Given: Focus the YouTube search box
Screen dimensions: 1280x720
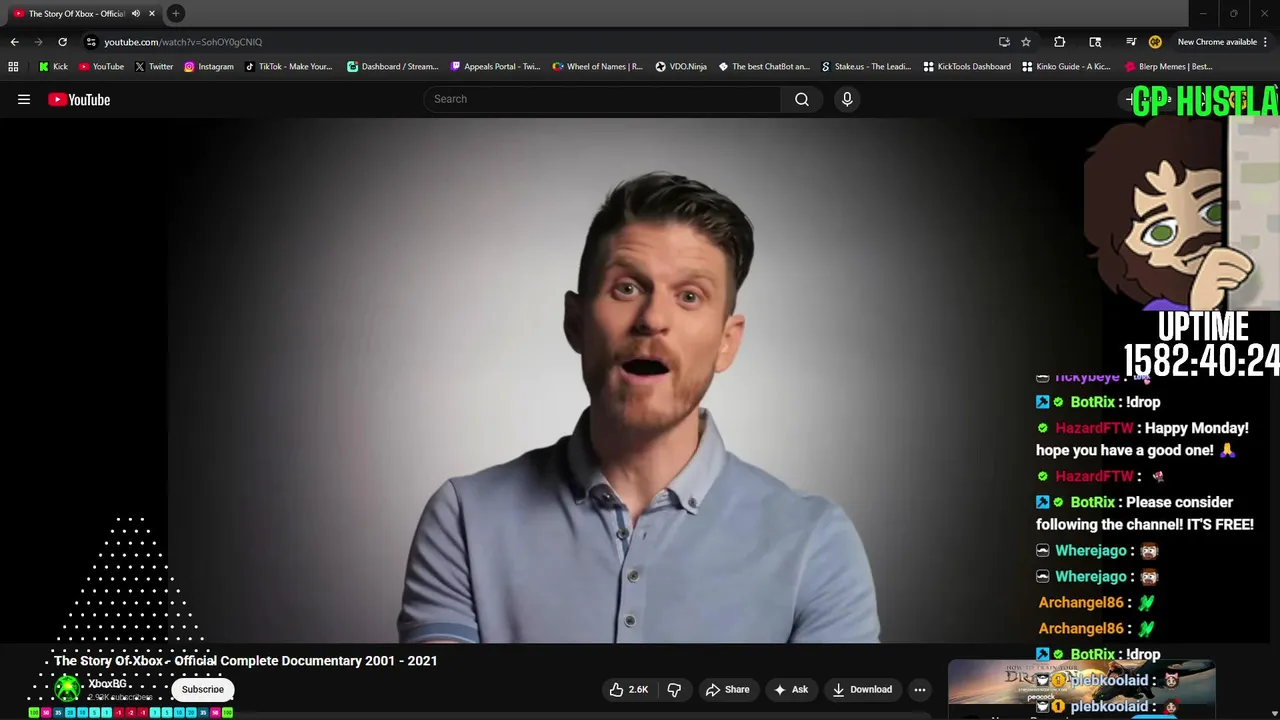Looking at the screenshot, I should 602,99.
